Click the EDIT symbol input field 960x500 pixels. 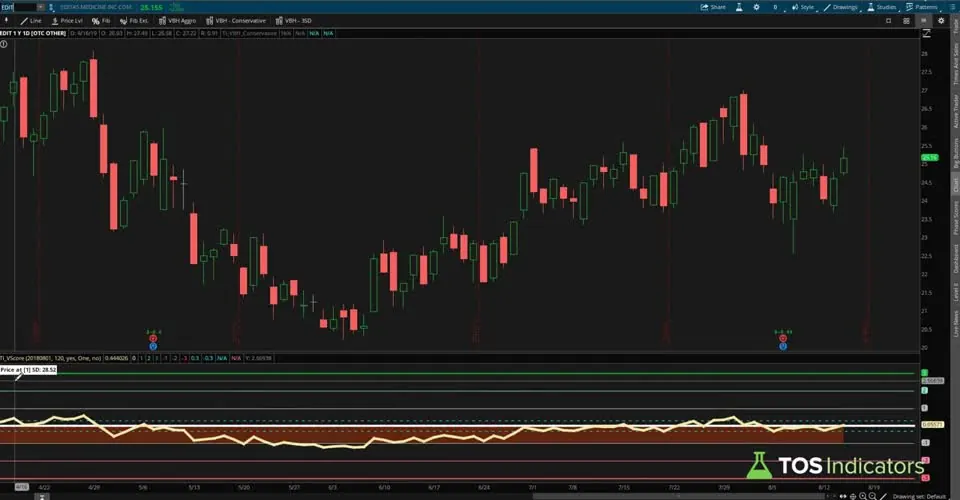click(18, 7)
